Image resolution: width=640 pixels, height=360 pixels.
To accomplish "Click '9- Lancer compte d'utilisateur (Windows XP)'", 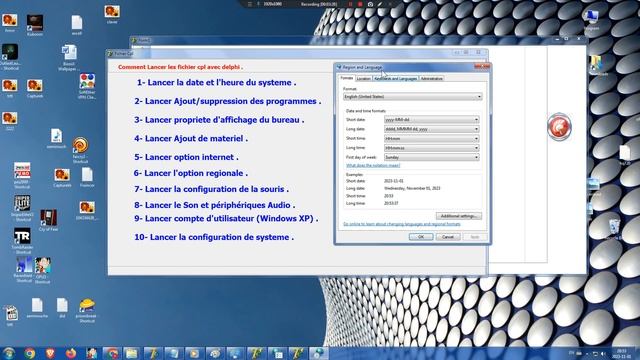I will point(226,219).
